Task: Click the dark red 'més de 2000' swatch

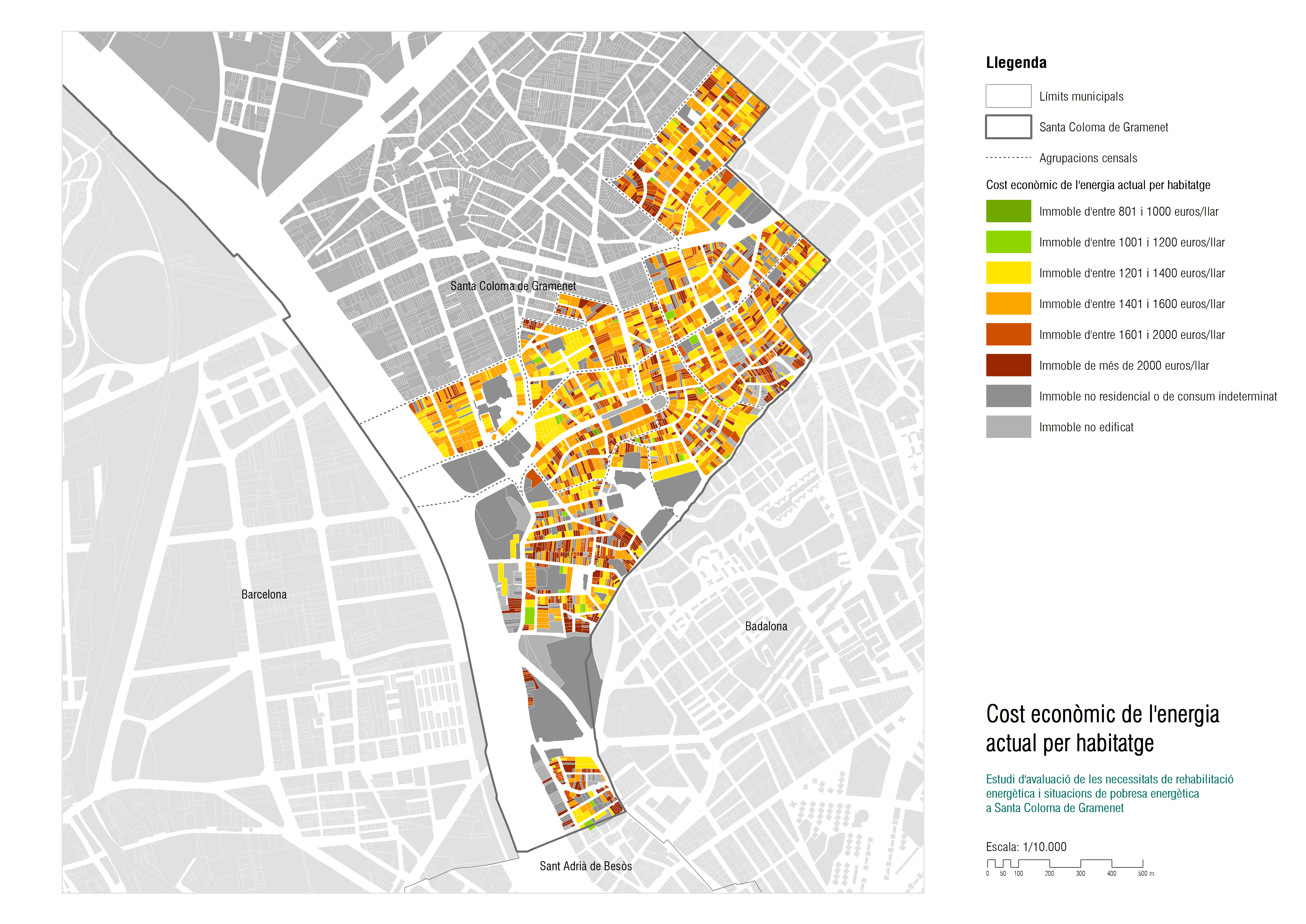Action: [1008, 365]
